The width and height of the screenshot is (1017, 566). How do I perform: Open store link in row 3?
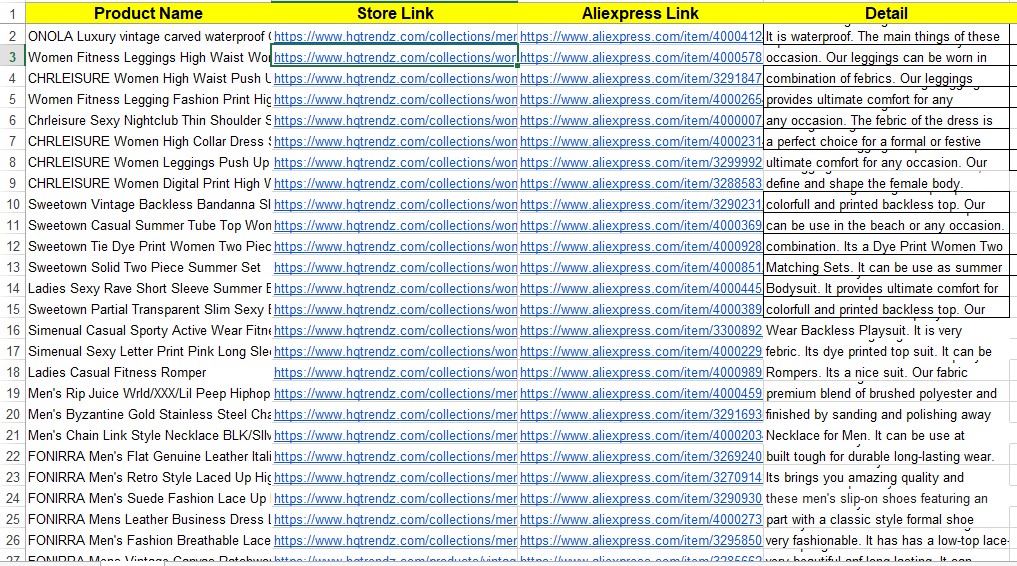pos(395,57)
